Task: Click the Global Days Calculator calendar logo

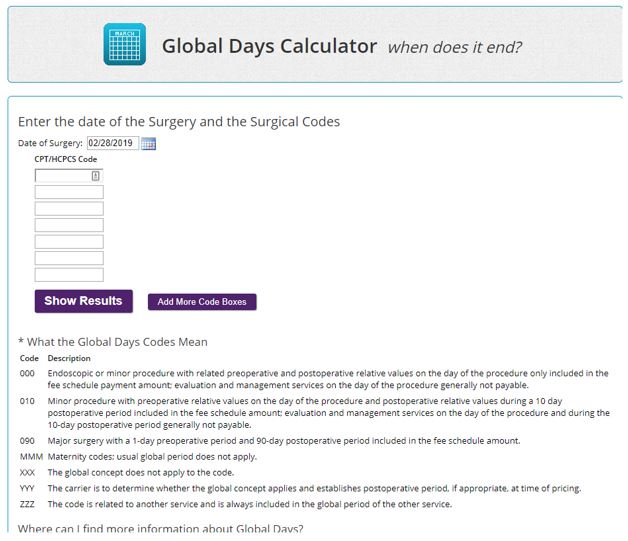Action: click(124, 45)
